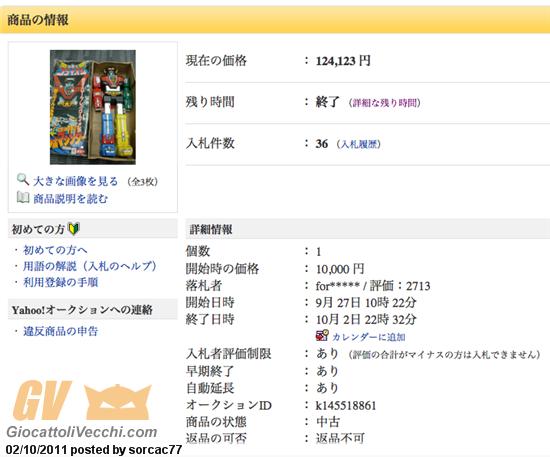Click the green-yellow beginner badge icon
This screenshot has width=550, height=457.
[x=73, y=229]
